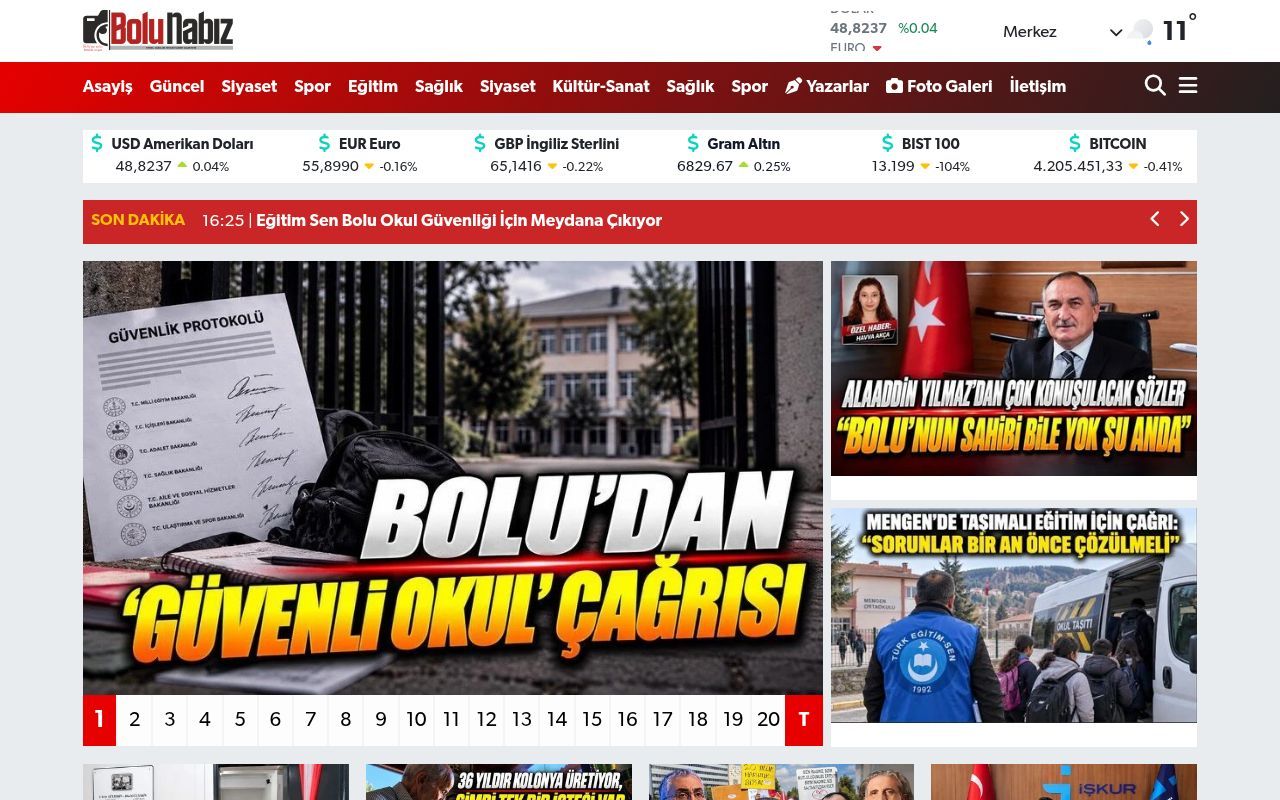Click the DOLAR rate 48,8237 in header
The height and width of the screenshot is (800, 1280).
point(858,28)
